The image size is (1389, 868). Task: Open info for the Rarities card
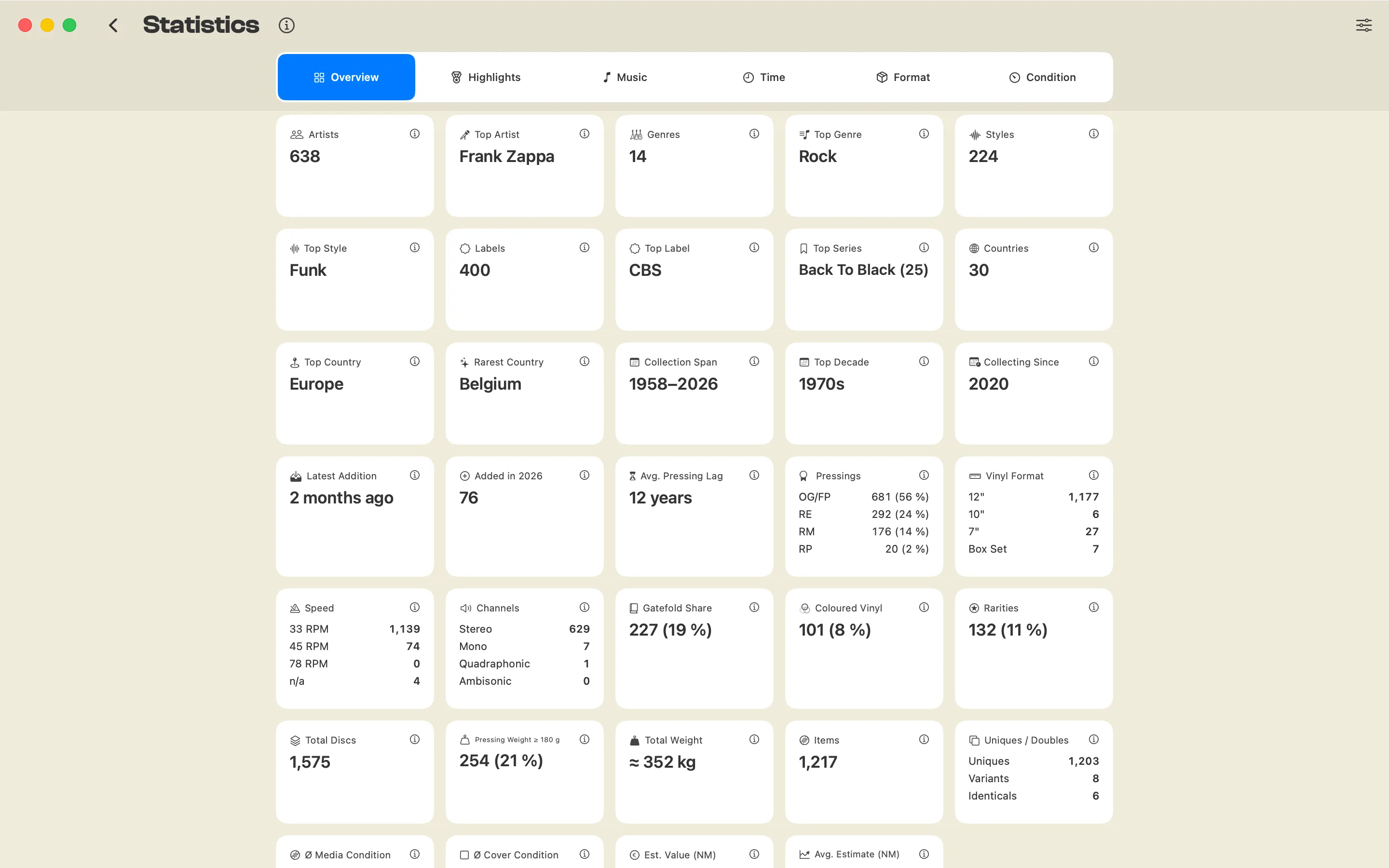coord(1093,608)
